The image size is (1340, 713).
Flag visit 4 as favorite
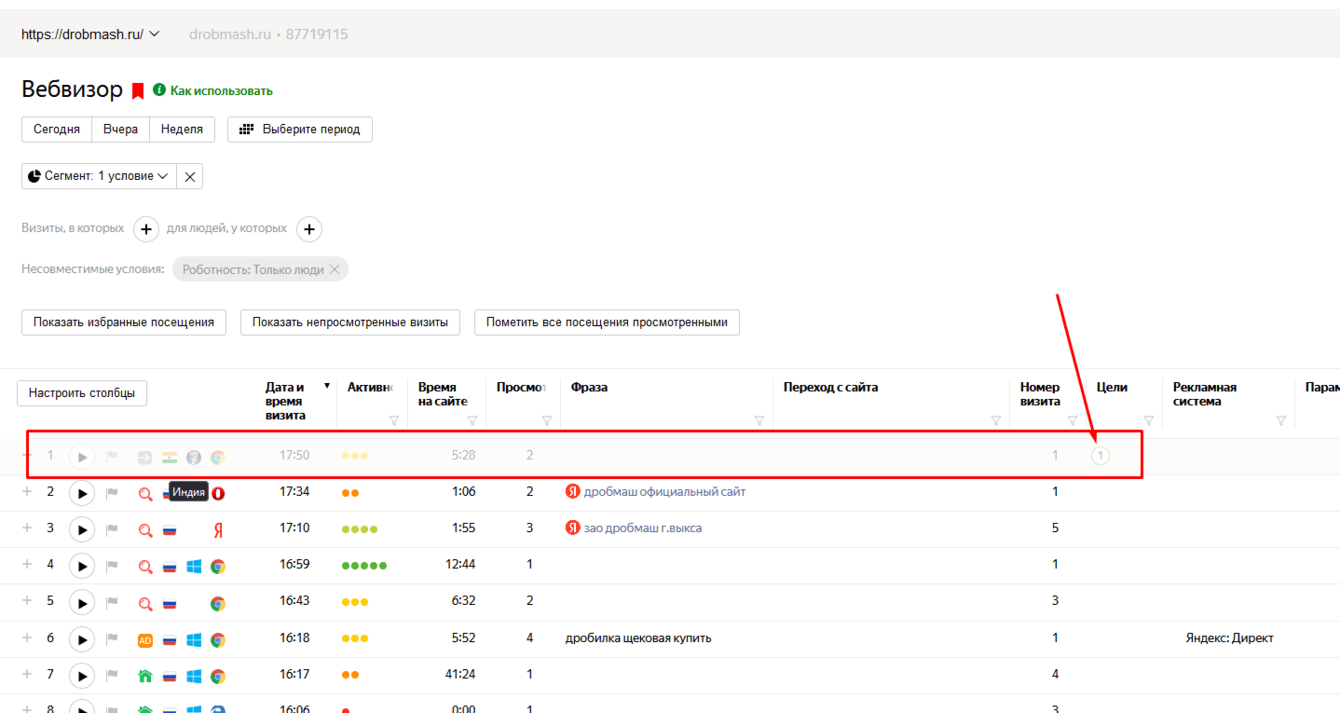[112, 566]
